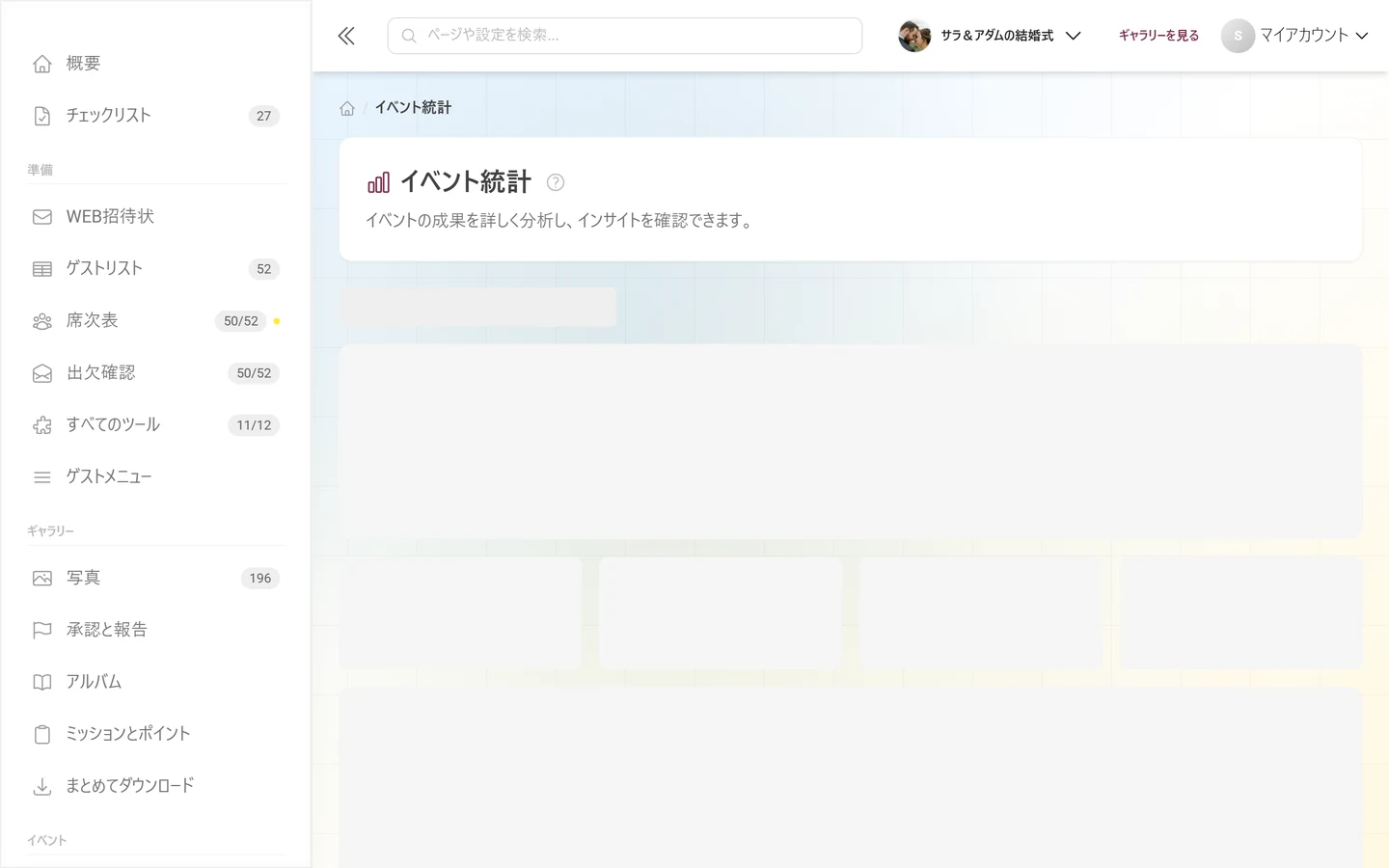
Task: Click the clipboard icon for ミッションとポイント
Action: tap(42, 735)
